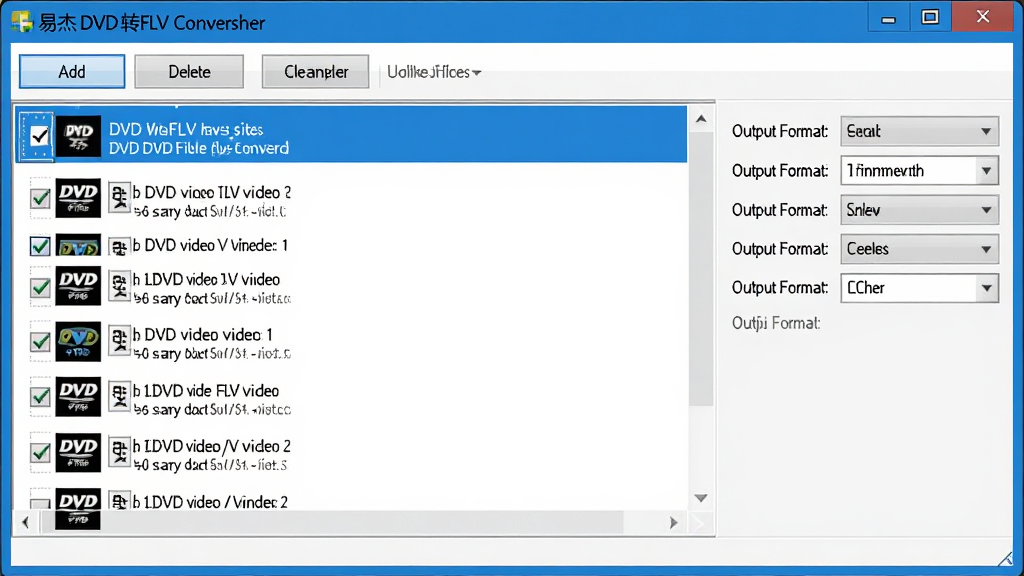Click the Delete button

click(x=189, y=71)
